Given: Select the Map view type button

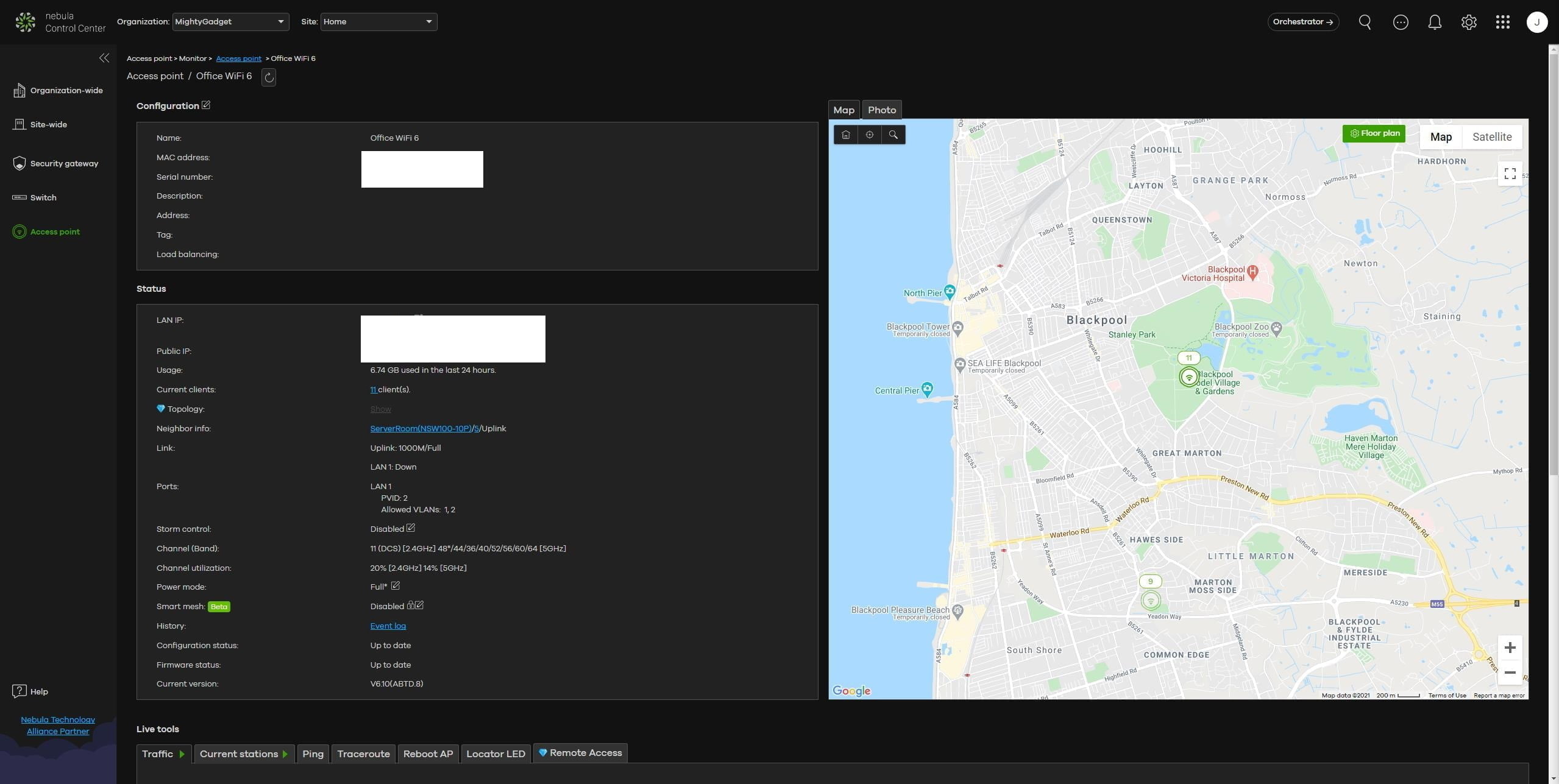Looking at the screenshot, I should coord(1440,137).
